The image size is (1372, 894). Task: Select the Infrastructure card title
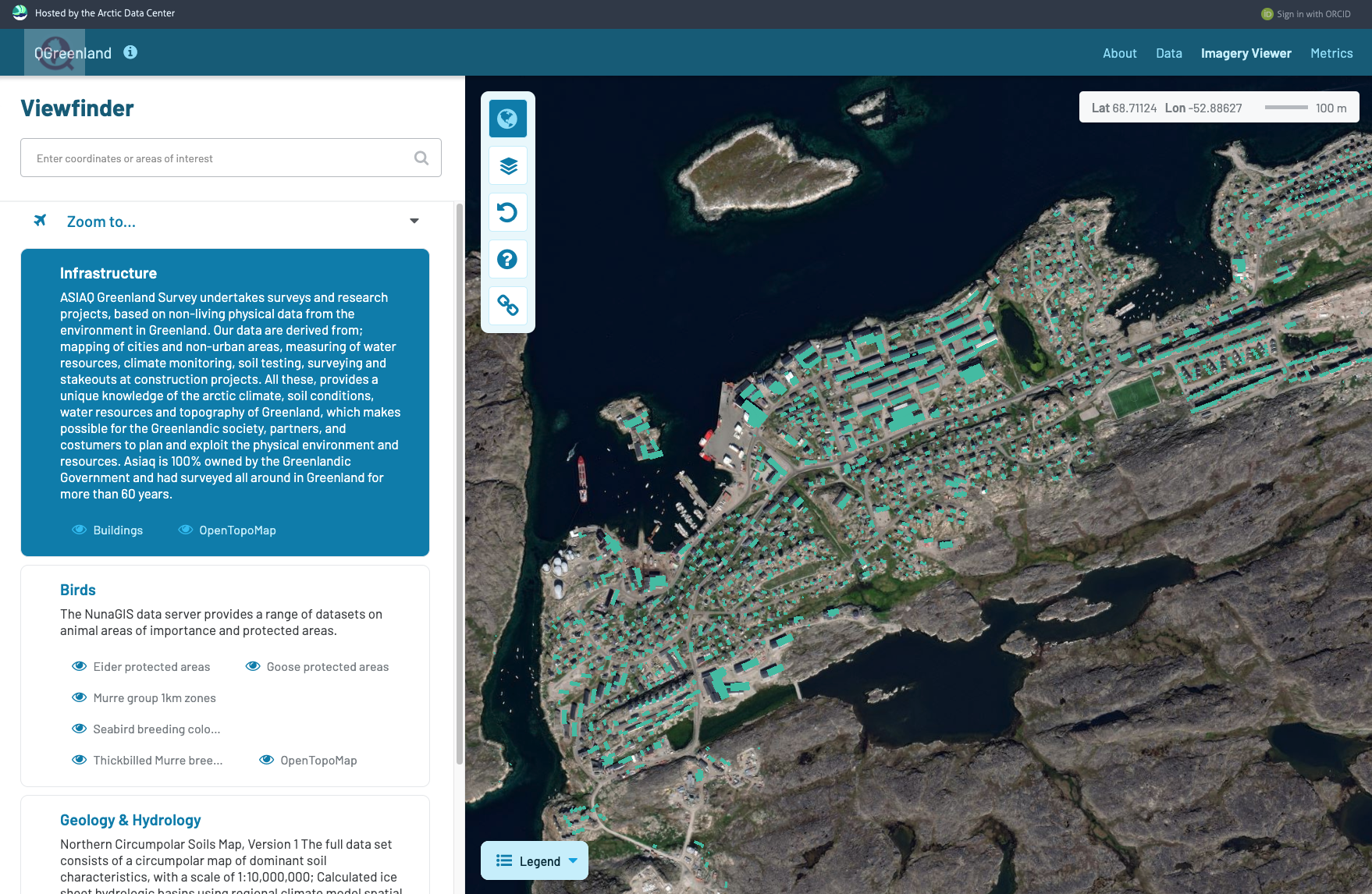pos(108,273)
